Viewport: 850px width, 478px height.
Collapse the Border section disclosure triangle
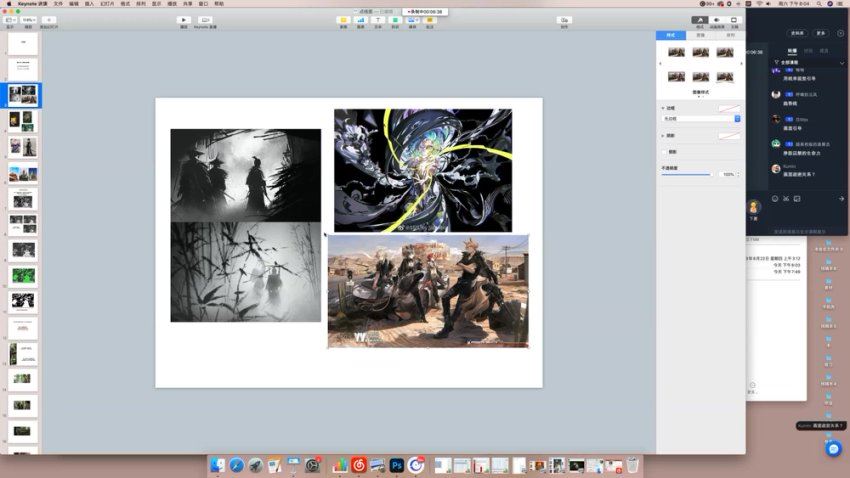663,108
